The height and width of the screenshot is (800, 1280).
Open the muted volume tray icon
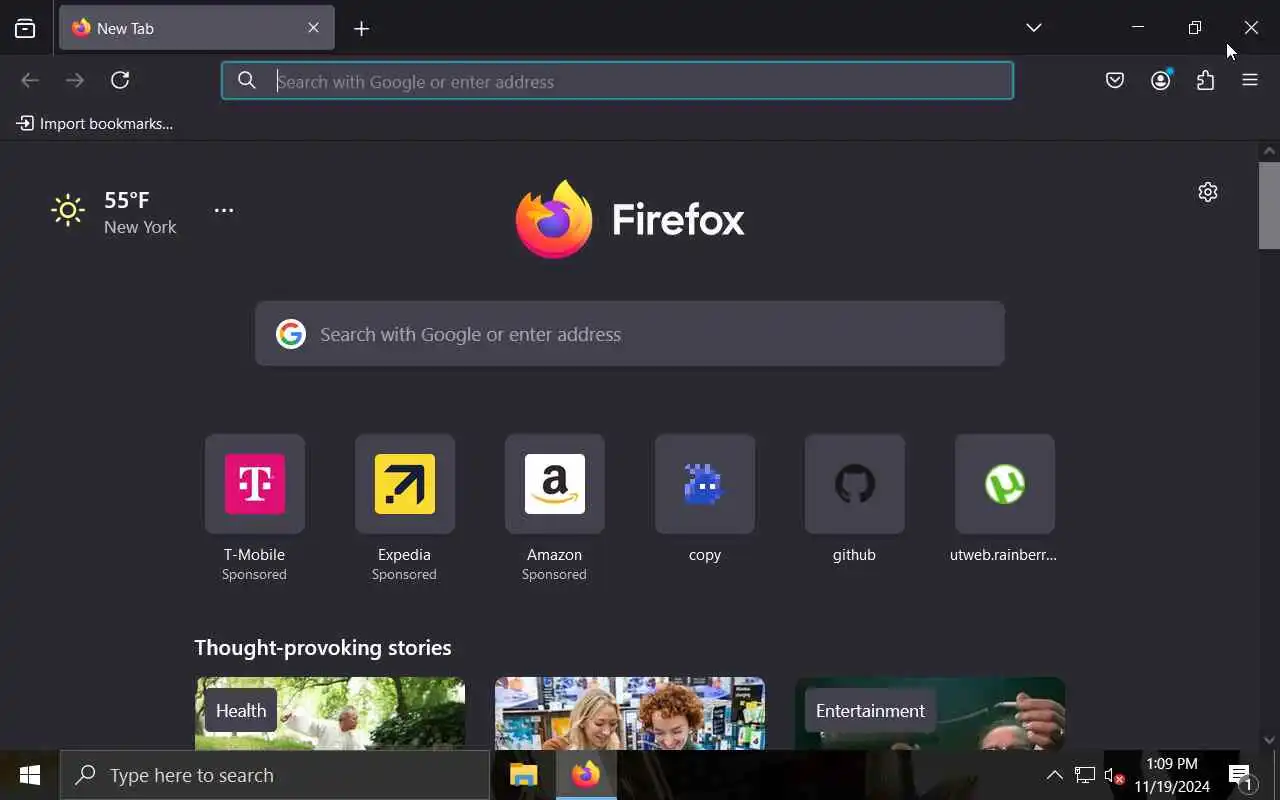click(1114, 775)
